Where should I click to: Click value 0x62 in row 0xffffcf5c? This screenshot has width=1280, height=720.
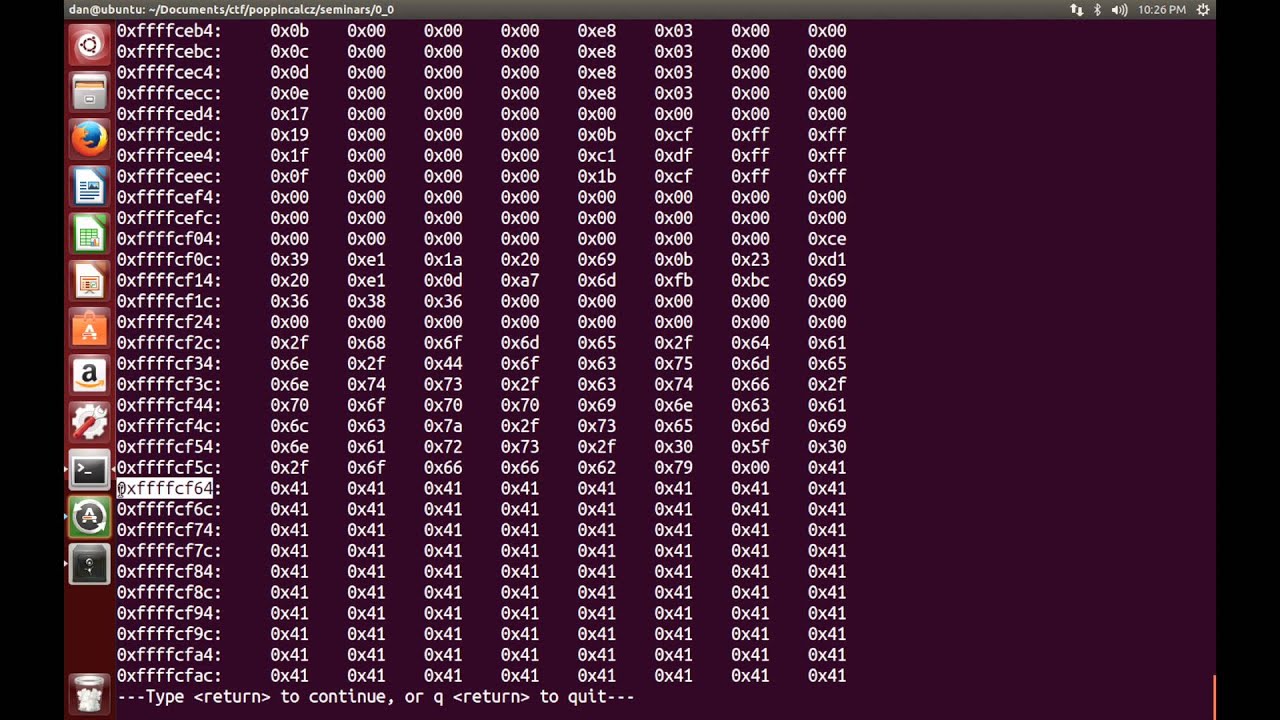click(x=596, y=468)
